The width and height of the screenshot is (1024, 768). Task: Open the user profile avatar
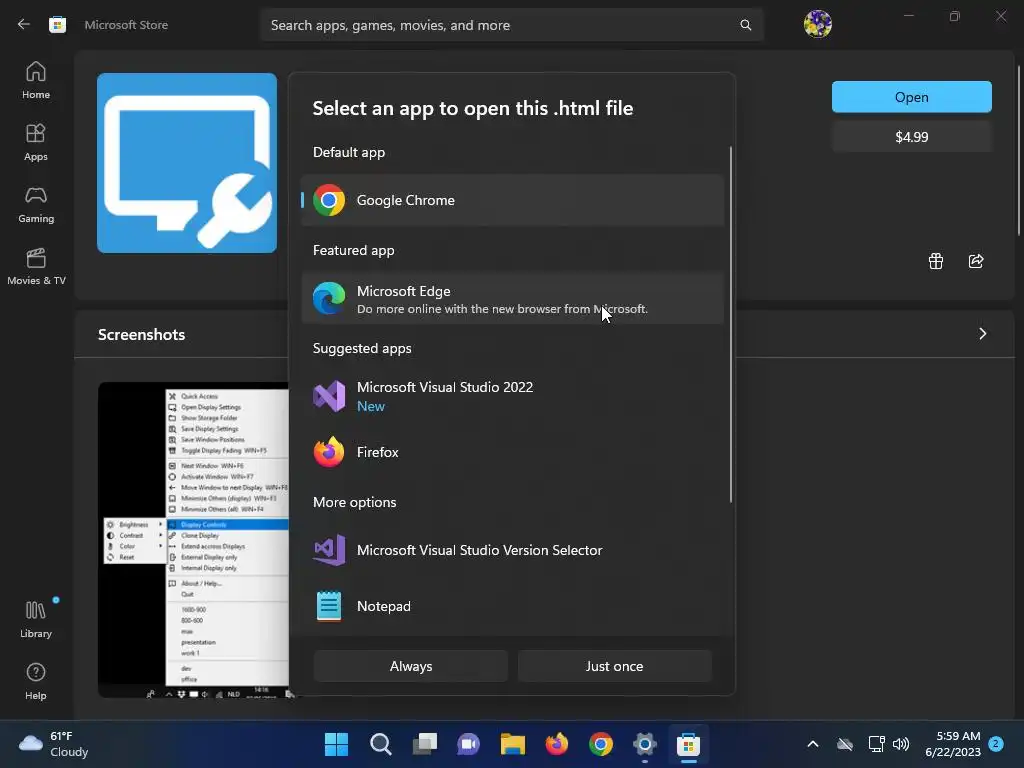pyautogui.click(x=817, y=24)
